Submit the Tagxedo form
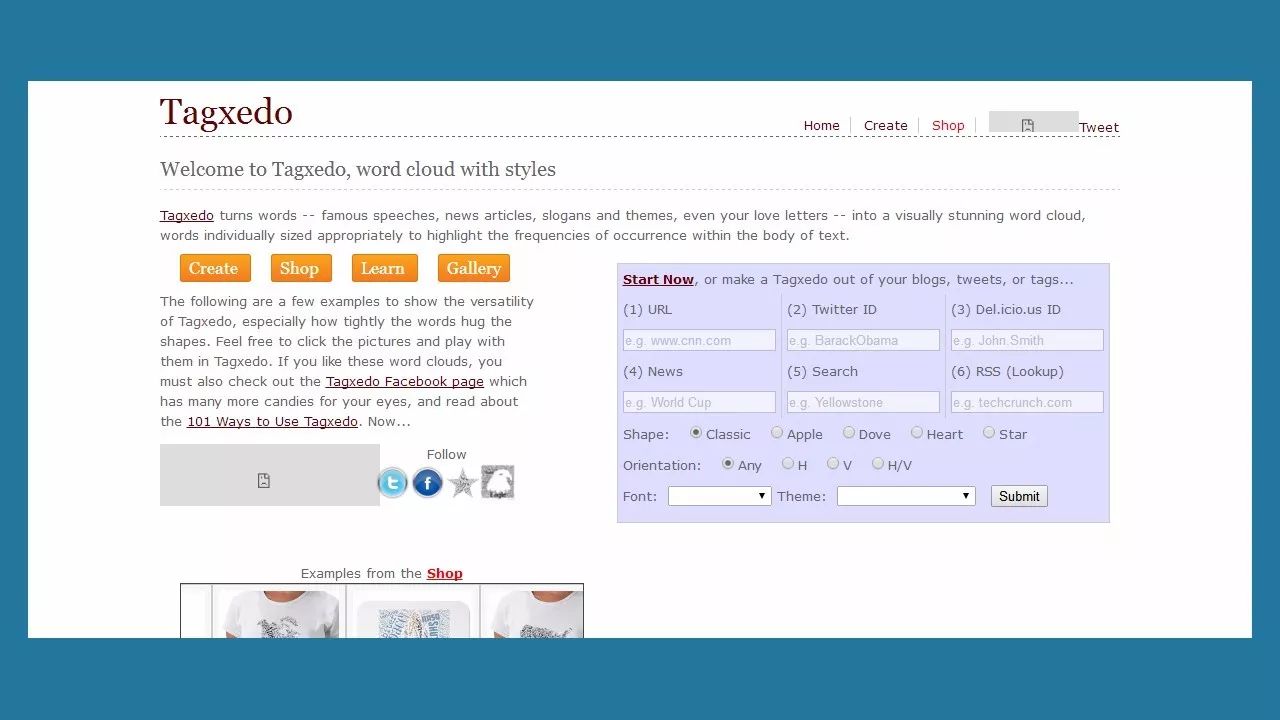The image size is (1280, 720). pyautogui.click(x=1019, y=496)
